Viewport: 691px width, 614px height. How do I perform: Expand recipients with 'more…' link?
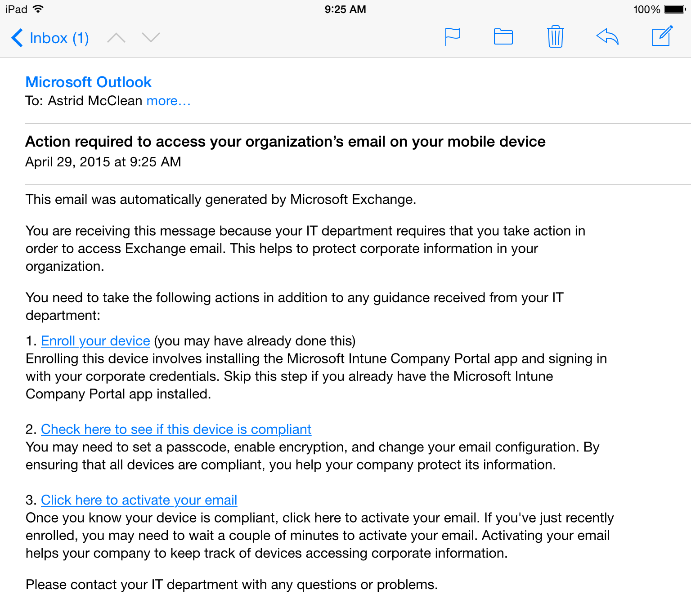click(x=168, y=101)
